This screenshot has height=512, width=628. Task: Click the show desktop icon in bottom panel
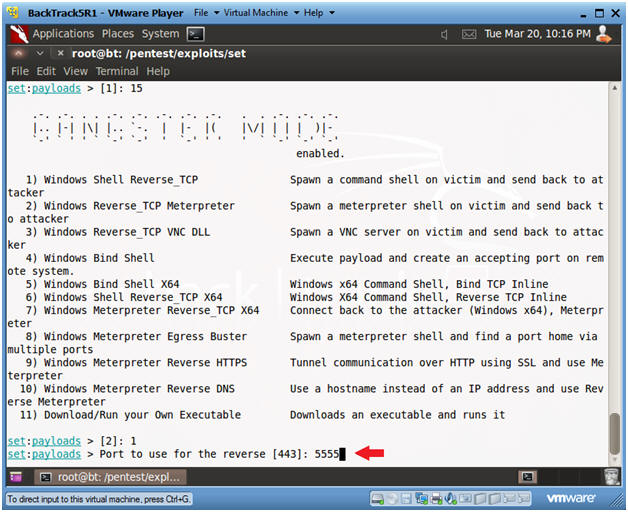click(16, 477)
